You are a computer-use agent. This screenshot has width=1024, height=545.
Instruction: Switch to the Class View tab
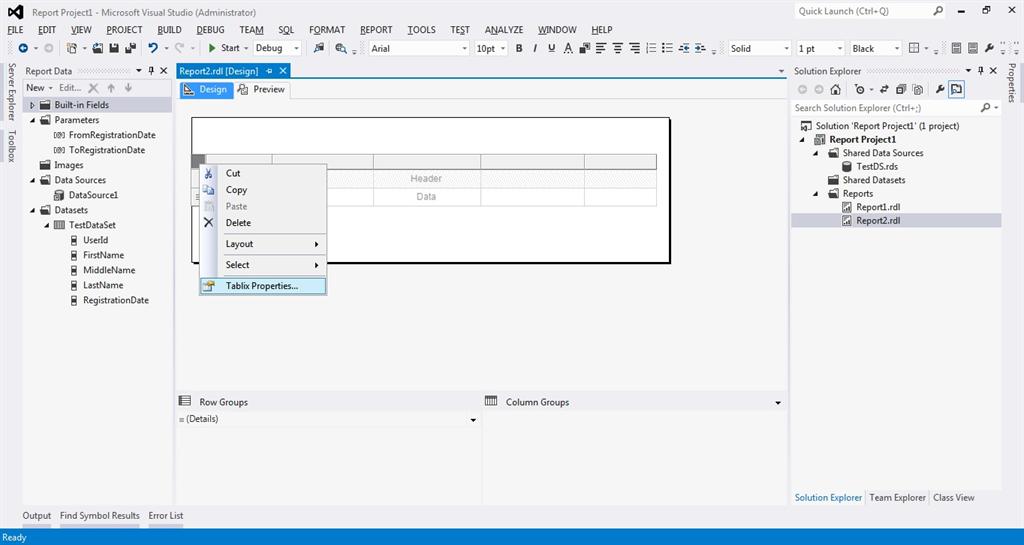(953, 497)
